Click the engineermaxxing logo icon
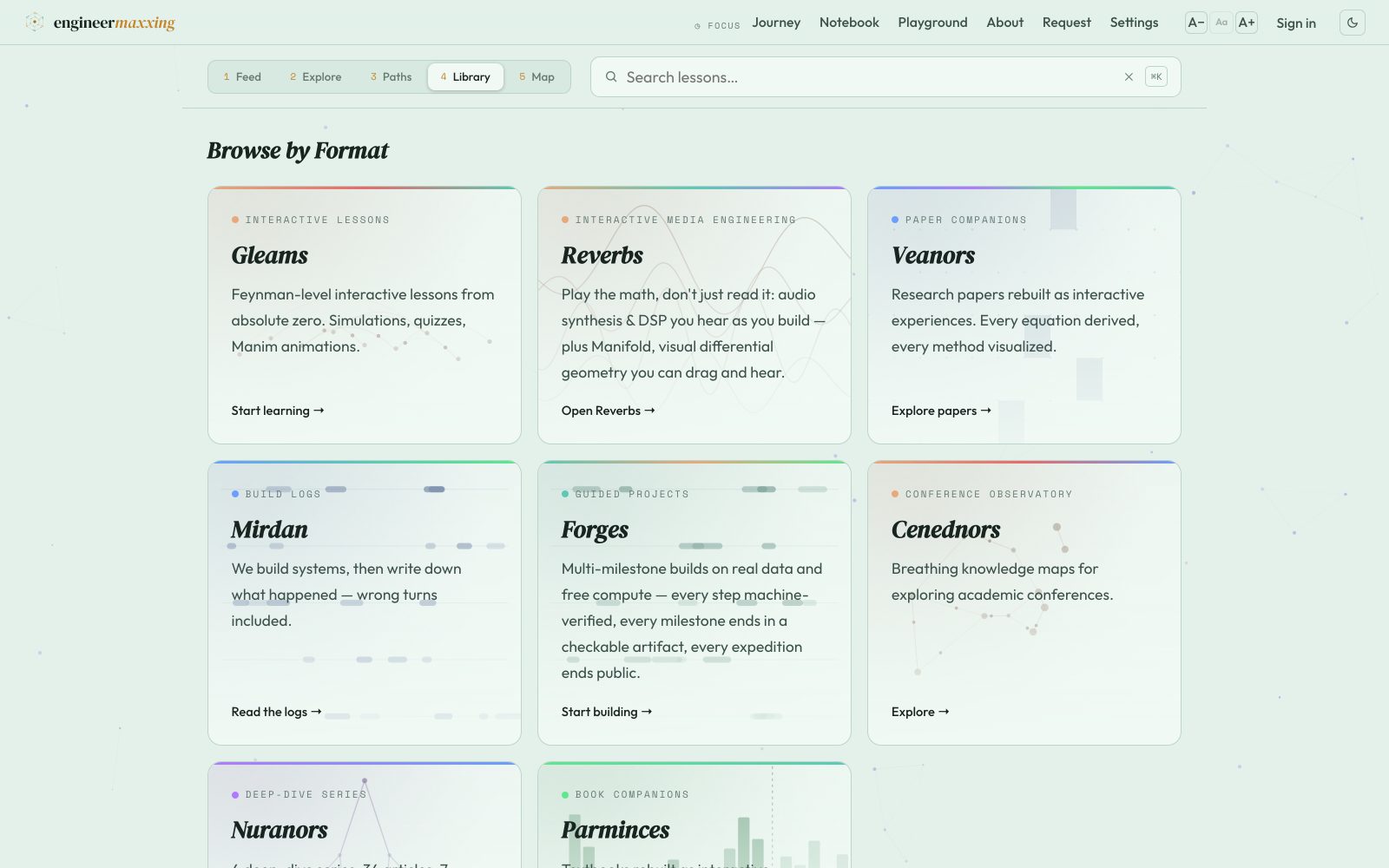The height and width of the screenshot is (868, 1389). (35, 23)
